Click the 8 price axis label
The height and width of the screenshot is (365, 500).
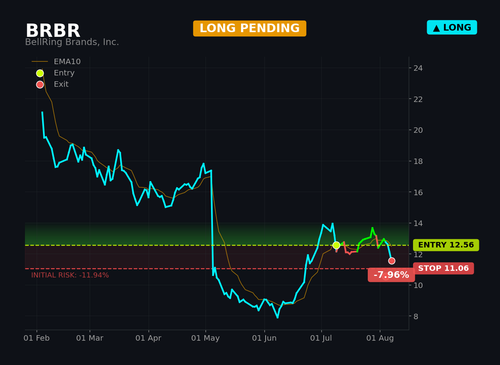[x=416, y=316]
